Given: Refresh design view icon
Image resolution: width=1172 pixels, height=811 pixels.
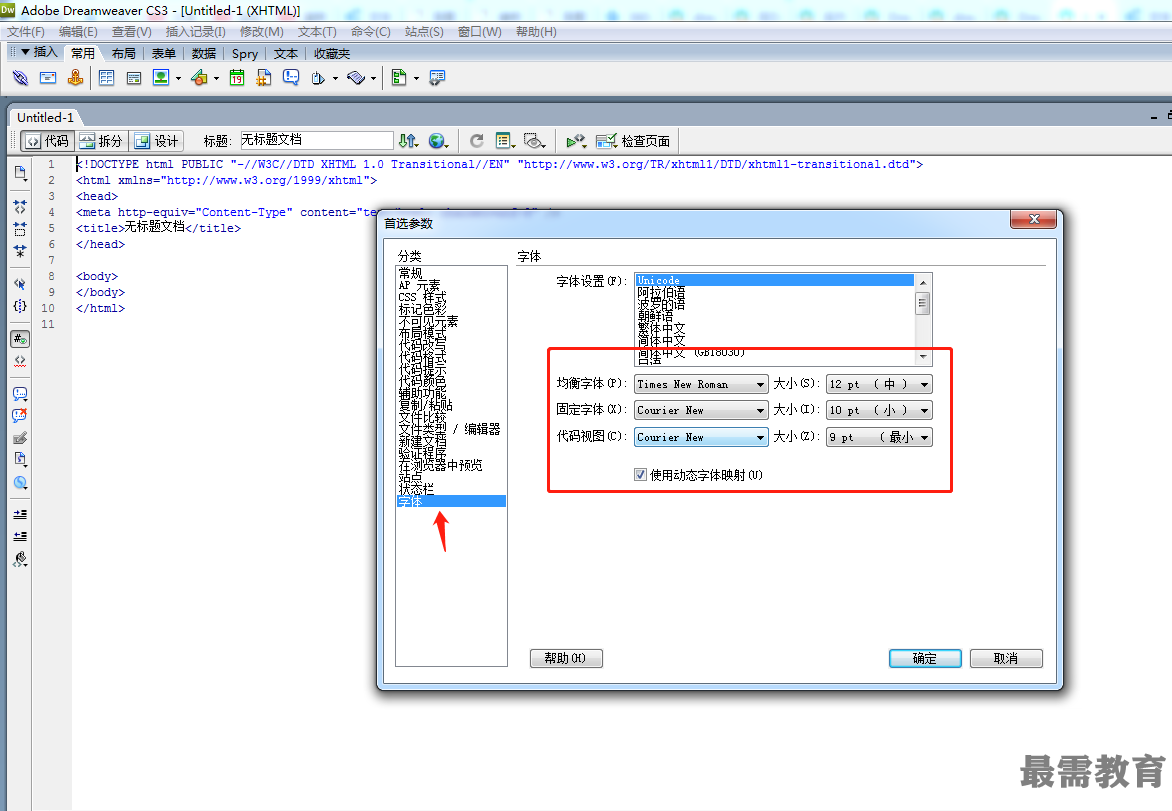Looking at the screenshot, I should (477, 141).
